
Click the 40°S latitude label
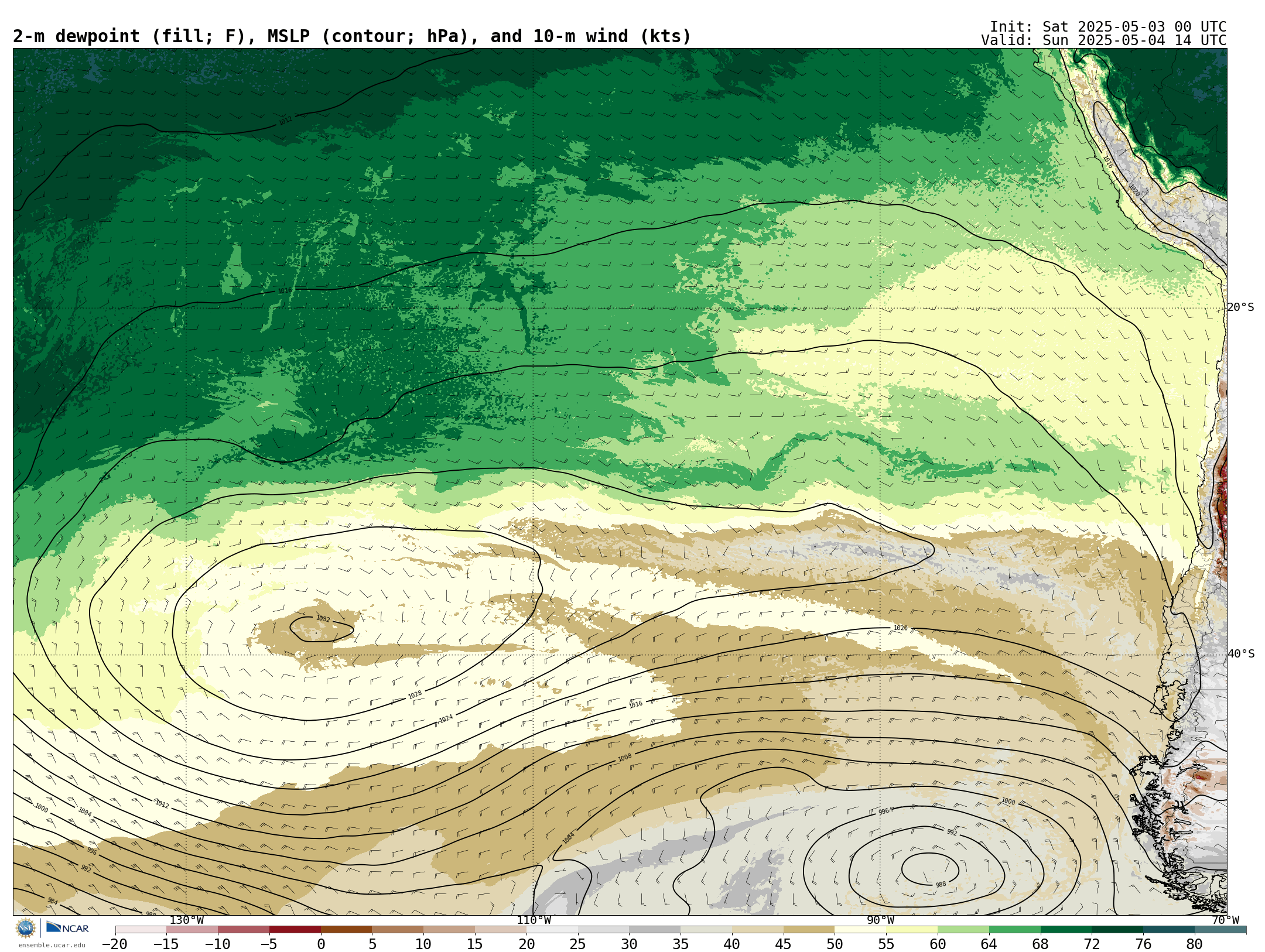tap(1241, 654)
